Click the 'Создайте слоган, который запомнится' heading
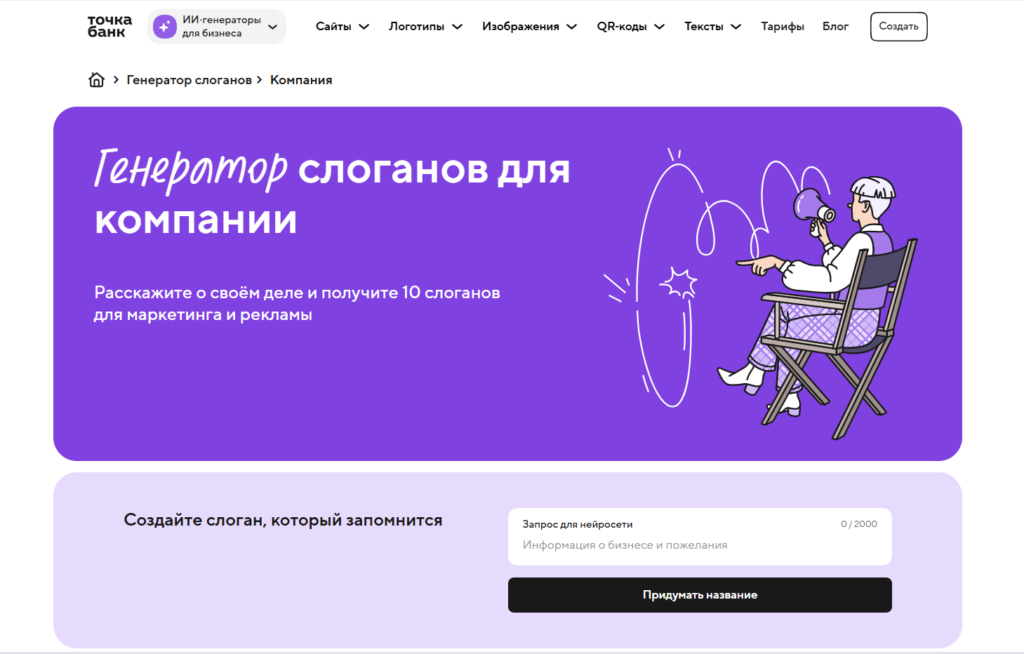Viewport: 1024px width, 654px height. click(x=283, y=520)
